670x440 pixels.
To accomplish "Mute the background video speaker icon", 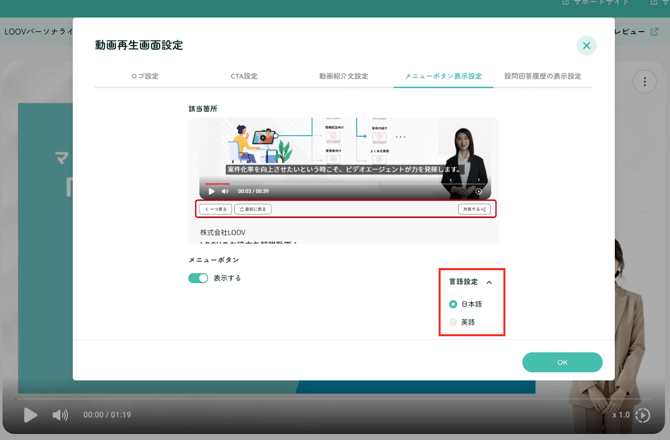I will (60, 415).
